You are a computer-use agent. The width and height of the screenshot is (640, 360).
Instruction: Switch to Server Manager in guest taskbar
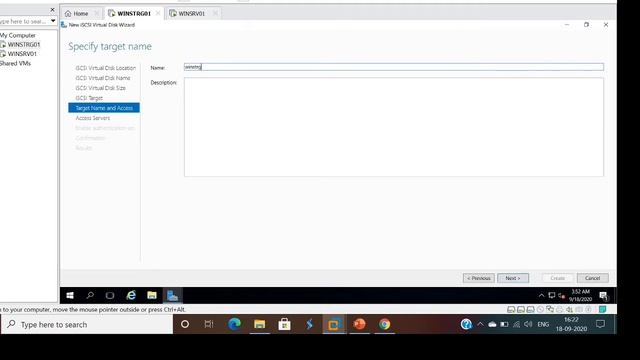[172, 295]
